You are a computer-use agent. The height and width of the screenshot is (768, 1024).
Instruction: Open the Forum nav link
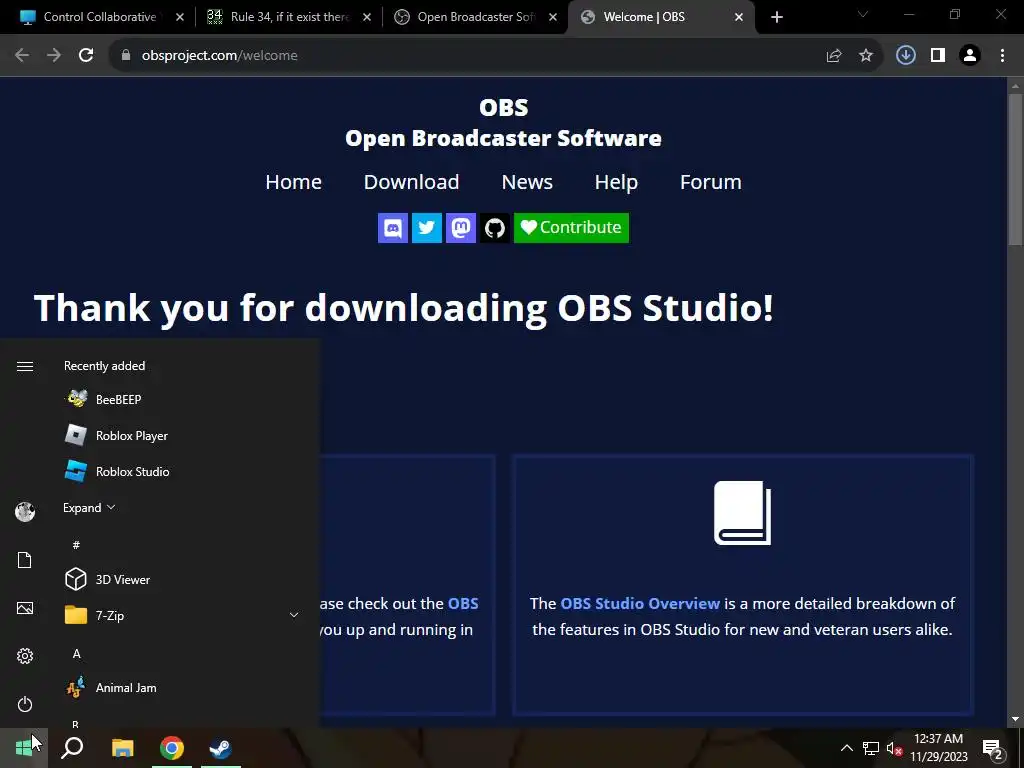[711, 182]
